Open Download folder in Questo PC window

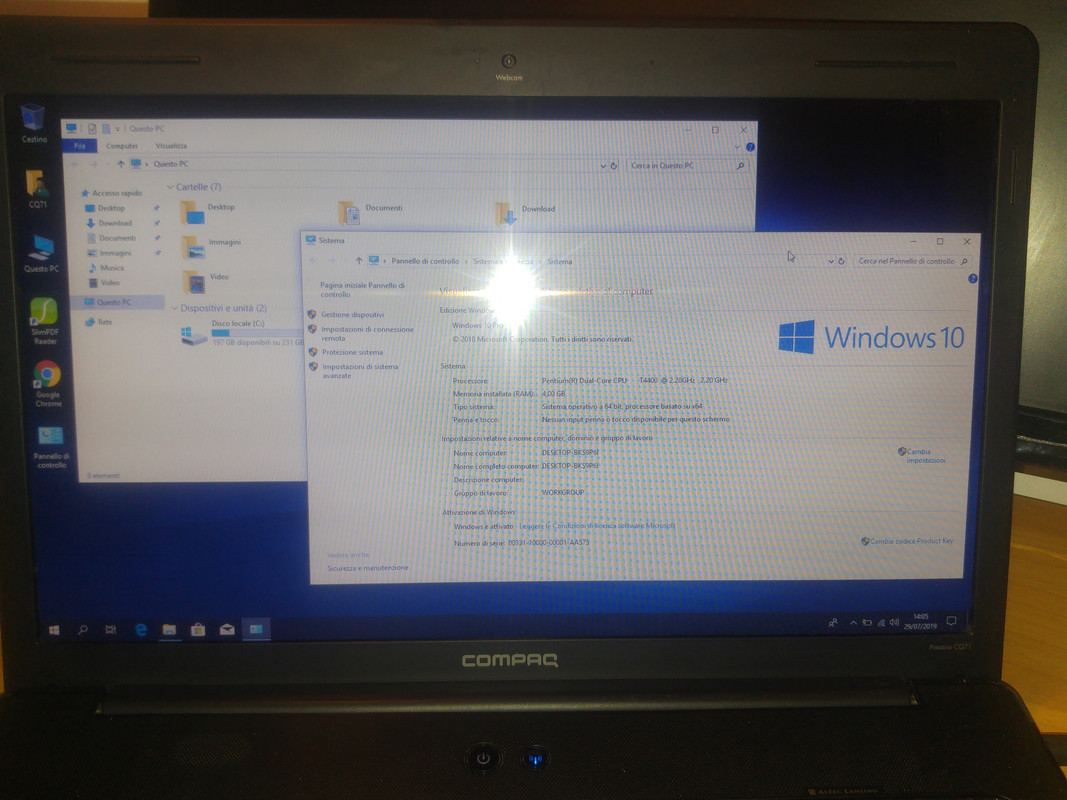coord(525,213)
